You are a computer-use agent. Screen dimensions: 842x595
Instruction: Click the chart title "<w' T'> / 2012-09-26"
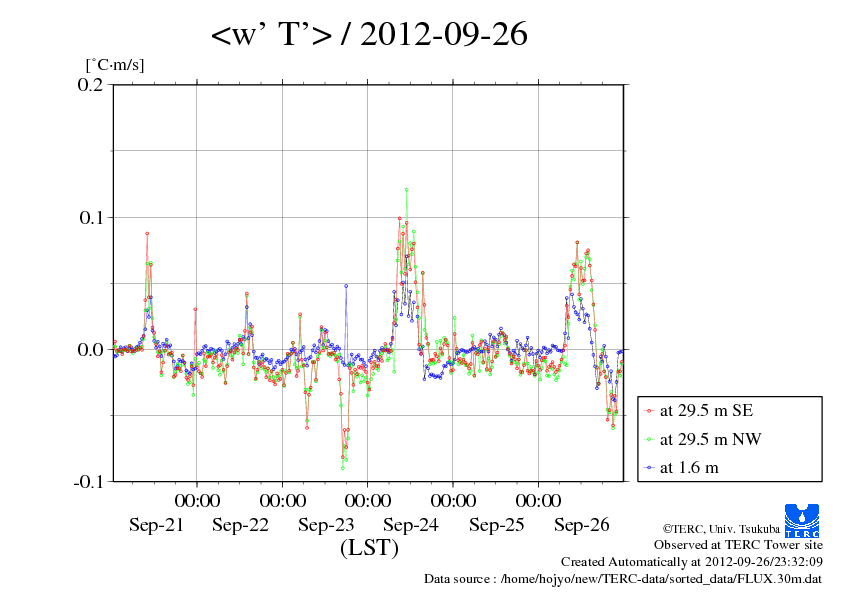coord(369,34)
